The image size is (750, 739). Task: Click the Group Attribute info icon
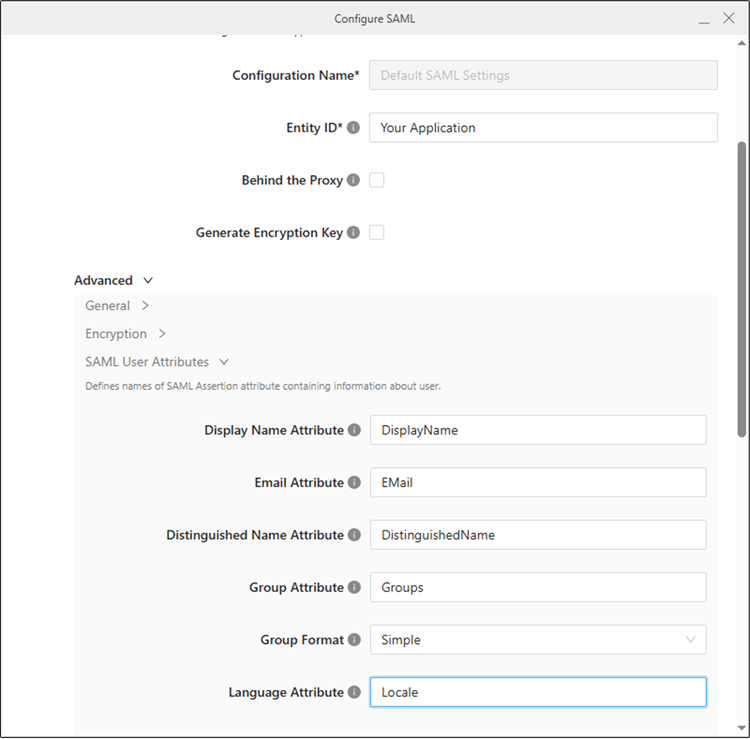[354, 588]
